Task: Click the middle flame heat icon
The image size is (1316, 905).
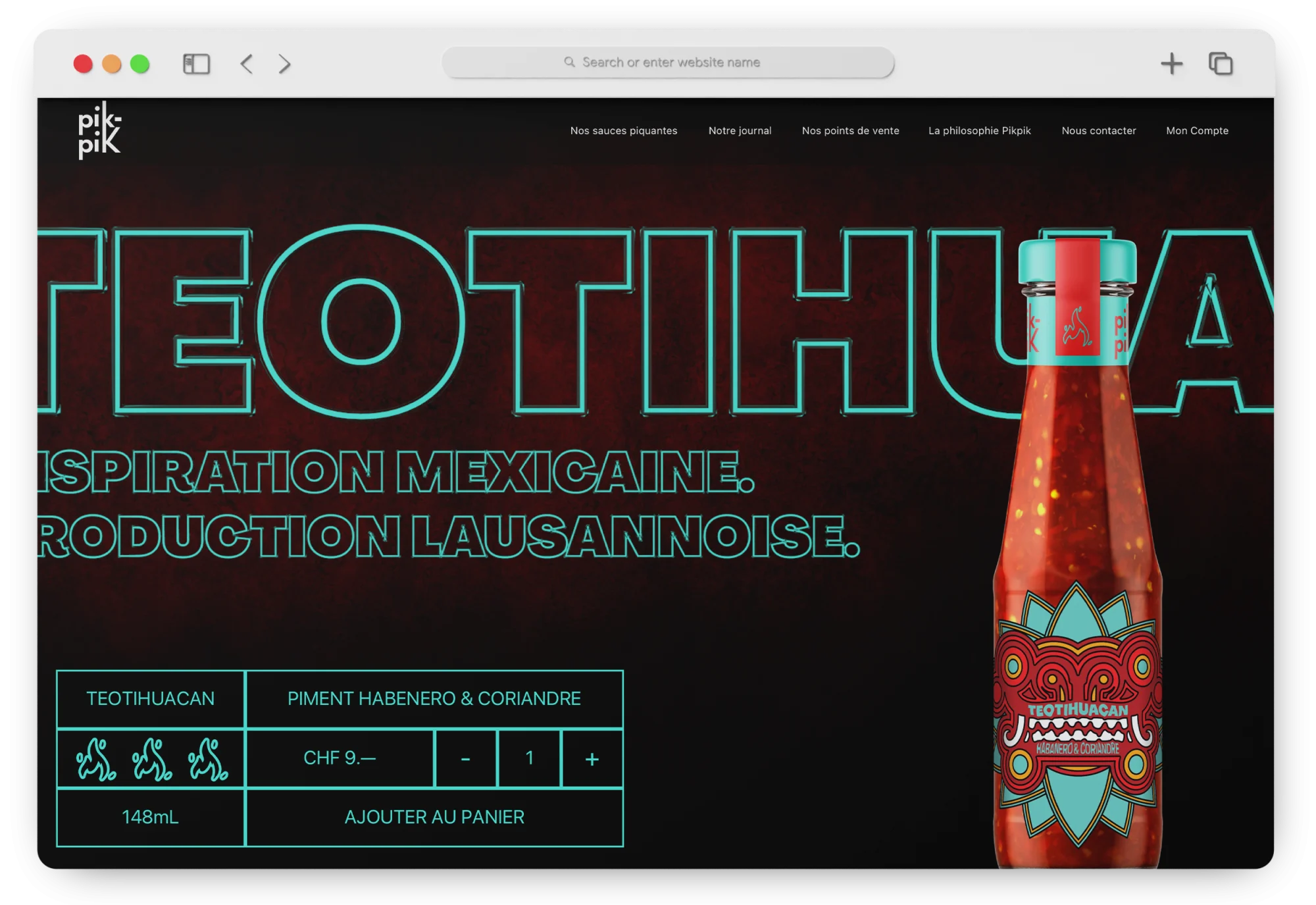Action: (x=152, y=759)
